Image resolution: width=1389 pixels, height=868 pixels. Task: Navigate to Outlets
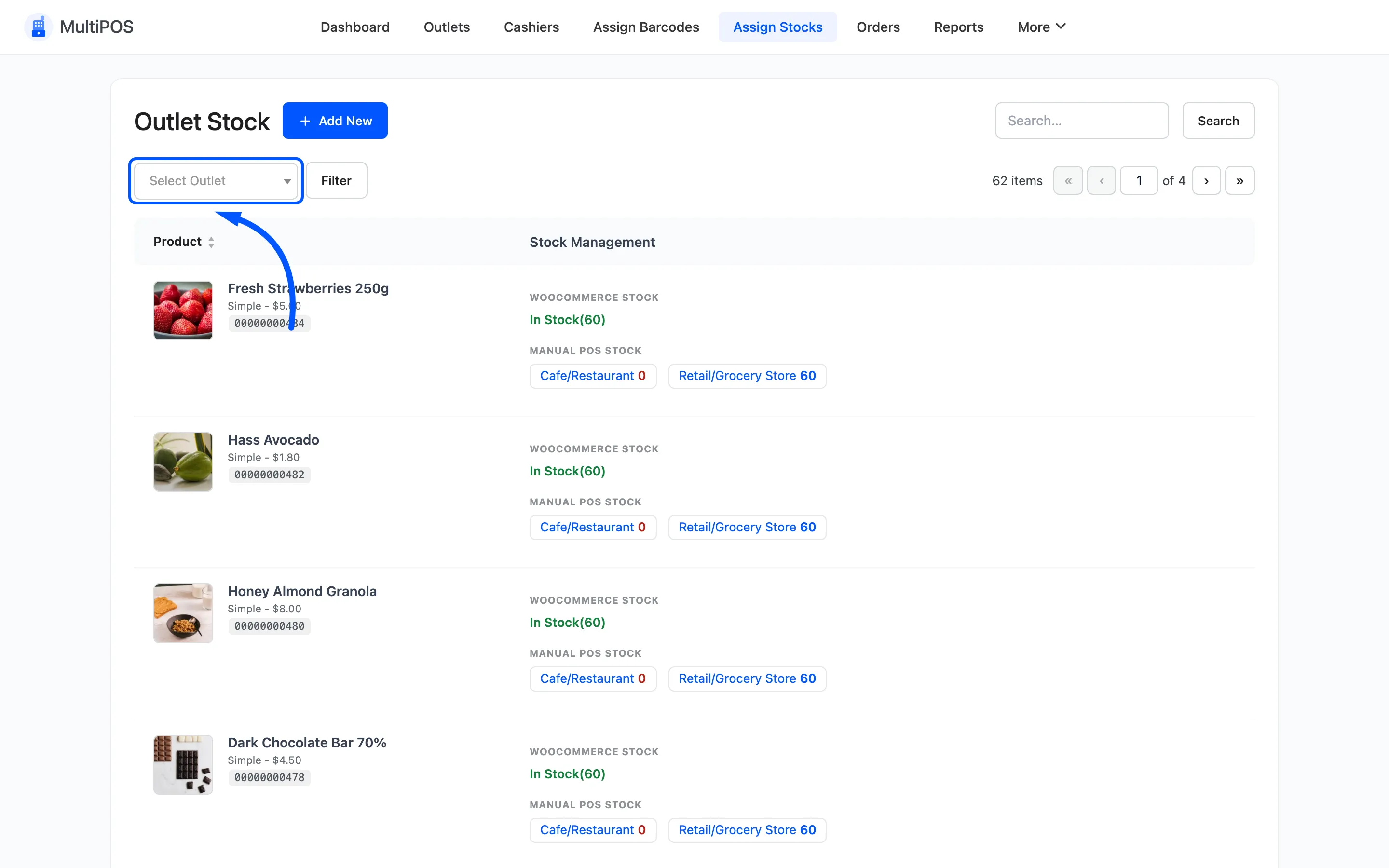[447, 27]
